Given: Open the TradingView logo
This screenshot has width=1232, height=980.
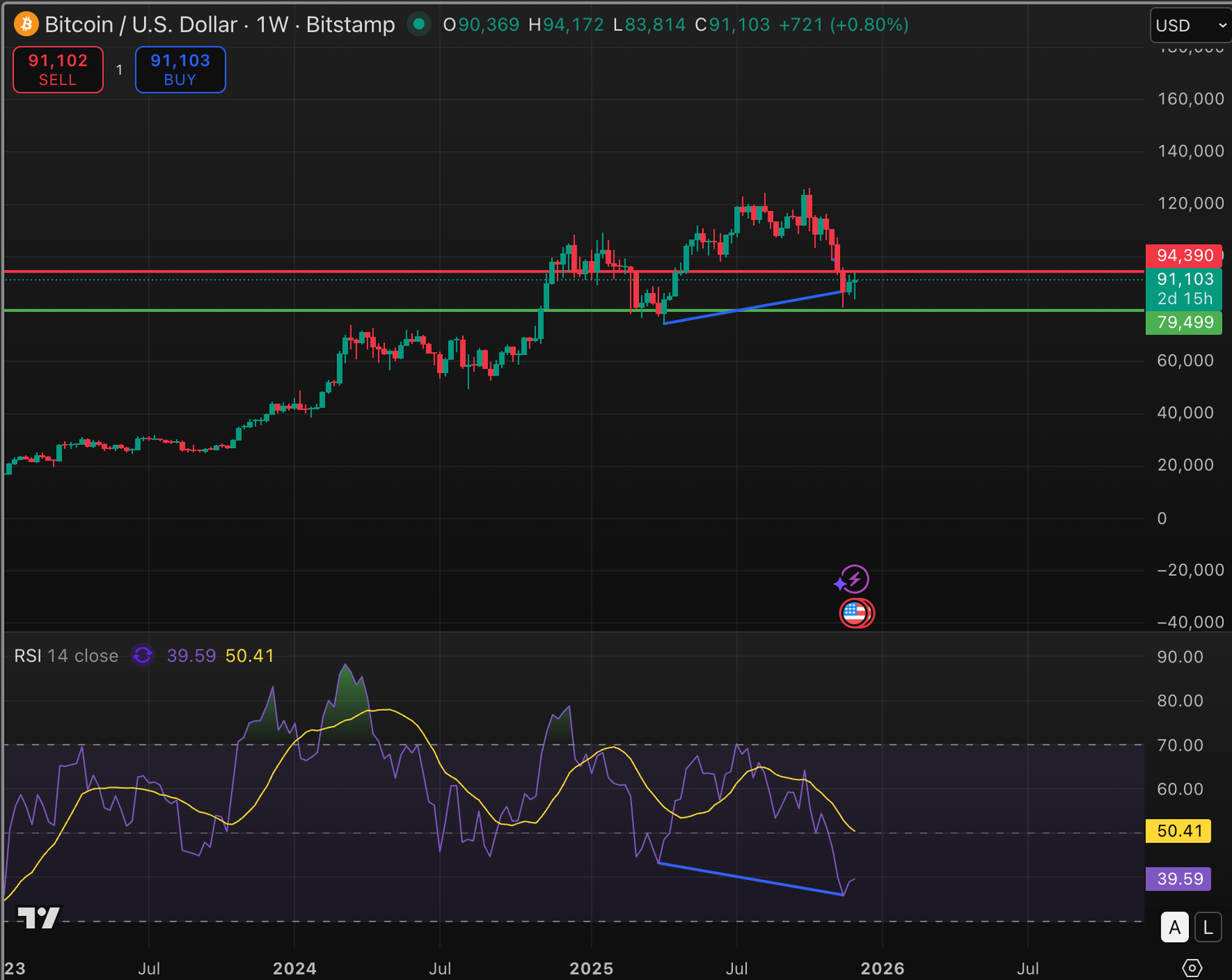Looking at the screenshot, I should (x=38, y=918).
